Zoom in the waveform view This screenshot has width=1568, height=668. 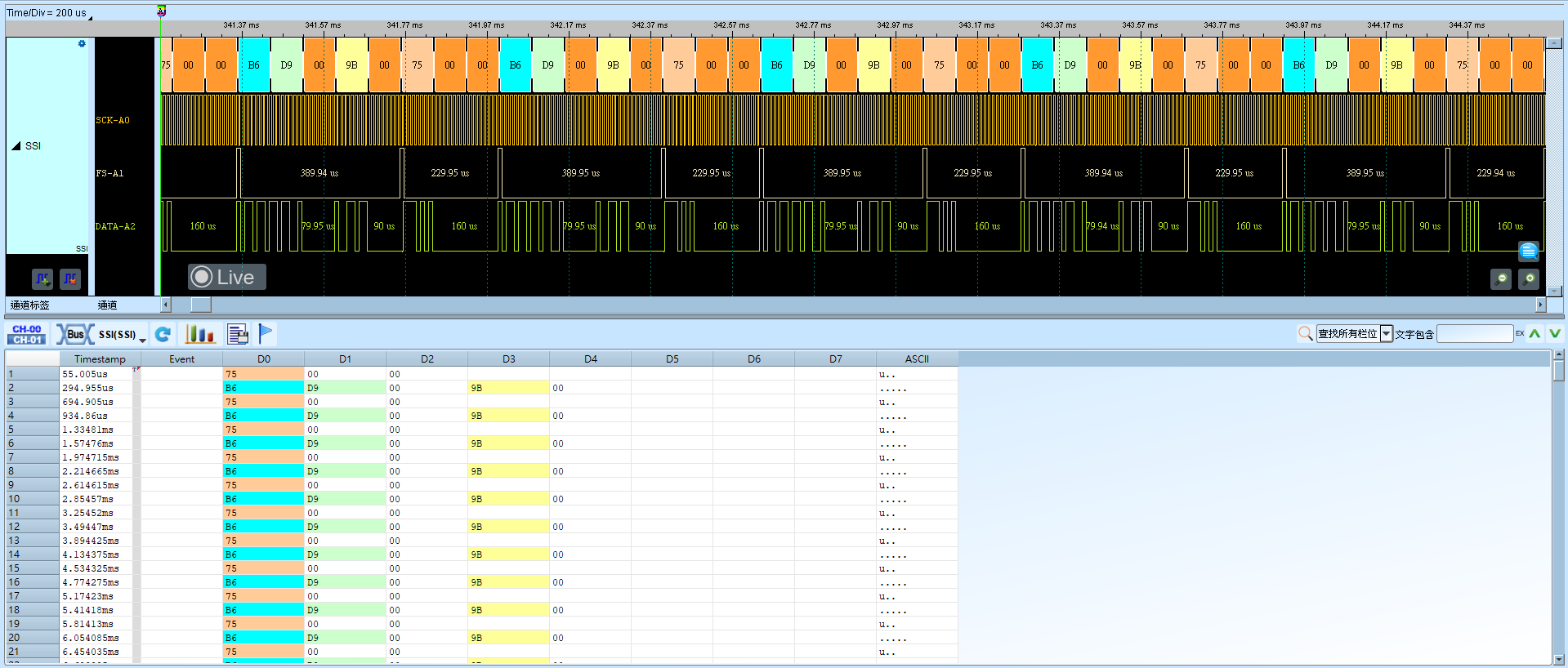tap(1529, 279)
